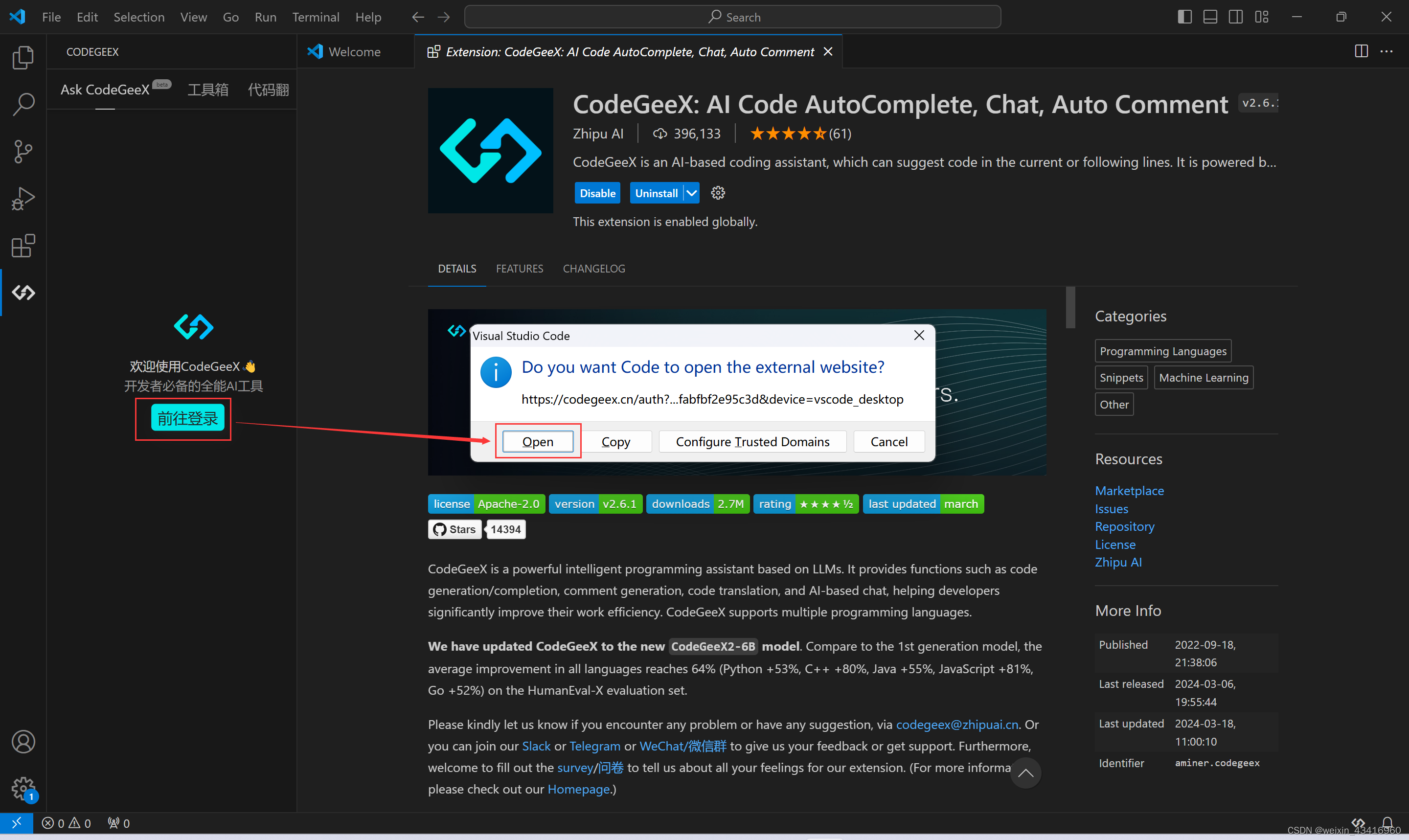The width and height of the screenshot is (1409, 840).
Task: Select the CodeGeeX activity bar icon
Action: [x=23, y=293]
